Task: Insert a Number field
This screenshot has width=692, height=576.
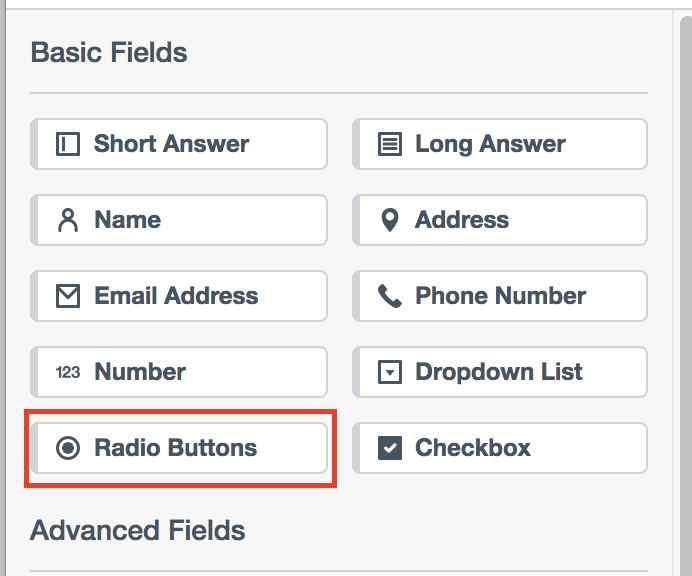Action: [x=180, y=372]
